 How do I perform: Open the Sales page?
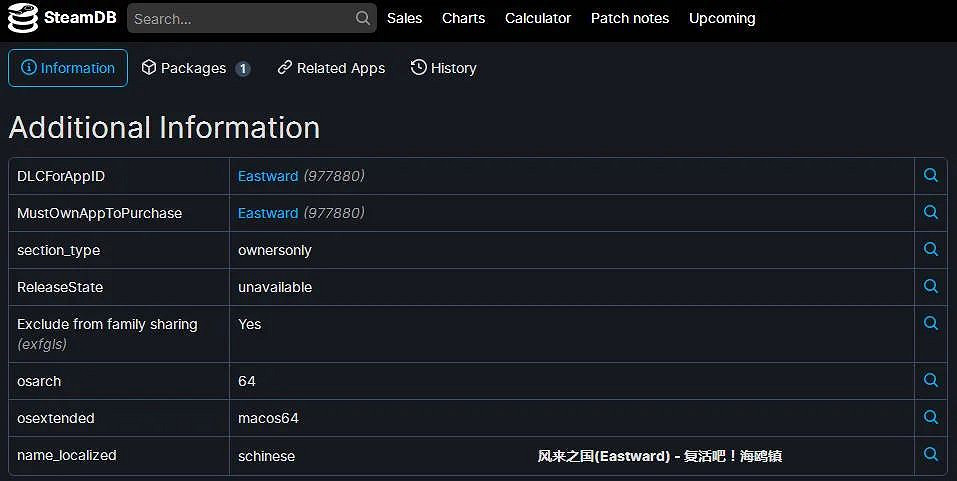(x=404, y=18)
